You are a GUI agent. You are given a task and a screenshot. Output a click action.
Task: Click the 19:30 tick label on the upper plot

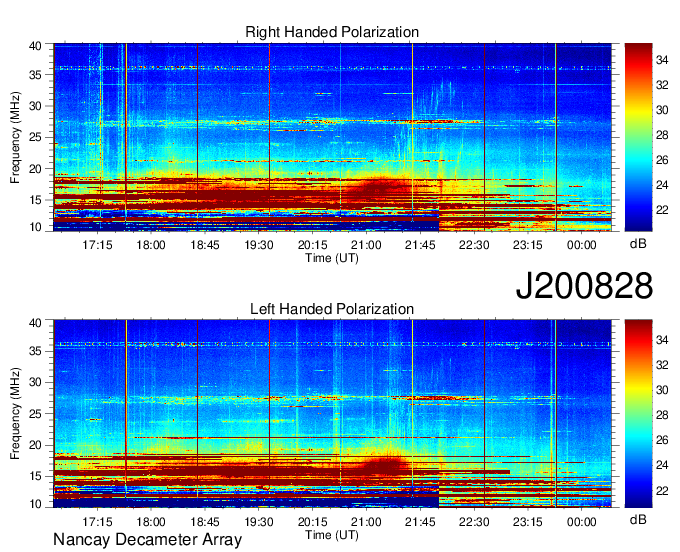pos(258,245)
